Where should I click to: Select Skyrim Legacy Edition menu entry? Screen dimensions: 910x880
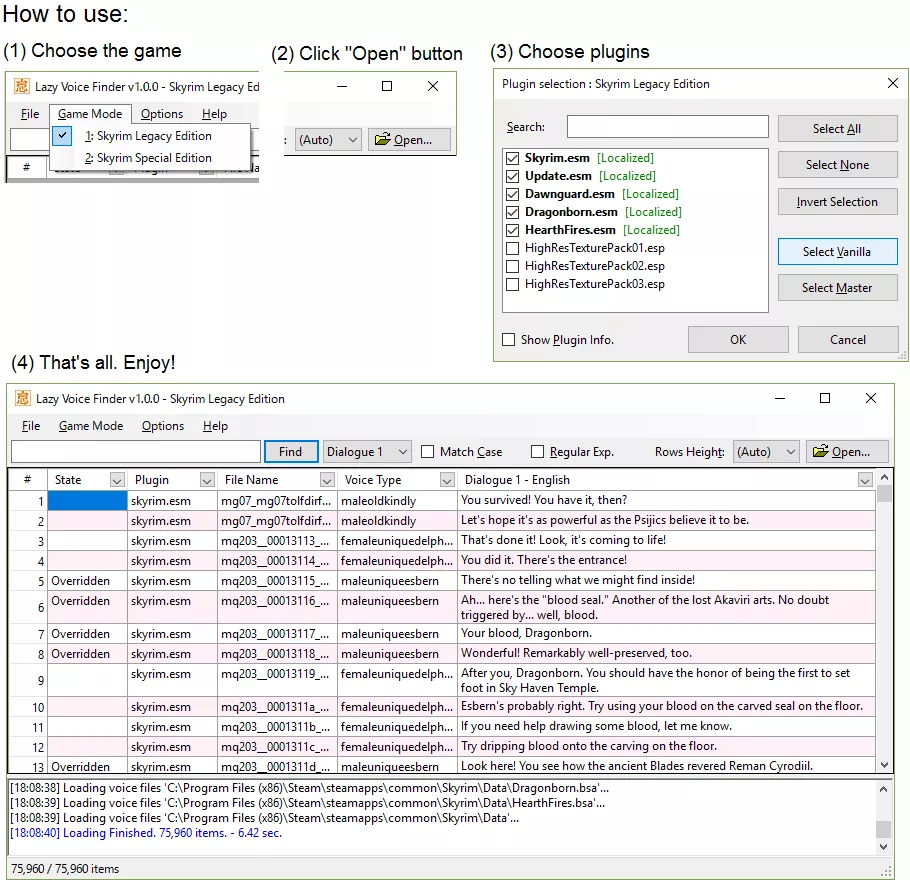[x=150, y=136]
